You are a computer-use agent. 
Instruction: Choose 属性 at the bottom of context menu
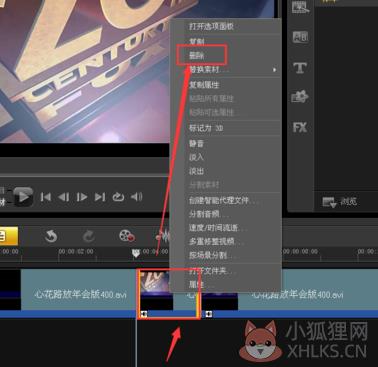197,284
